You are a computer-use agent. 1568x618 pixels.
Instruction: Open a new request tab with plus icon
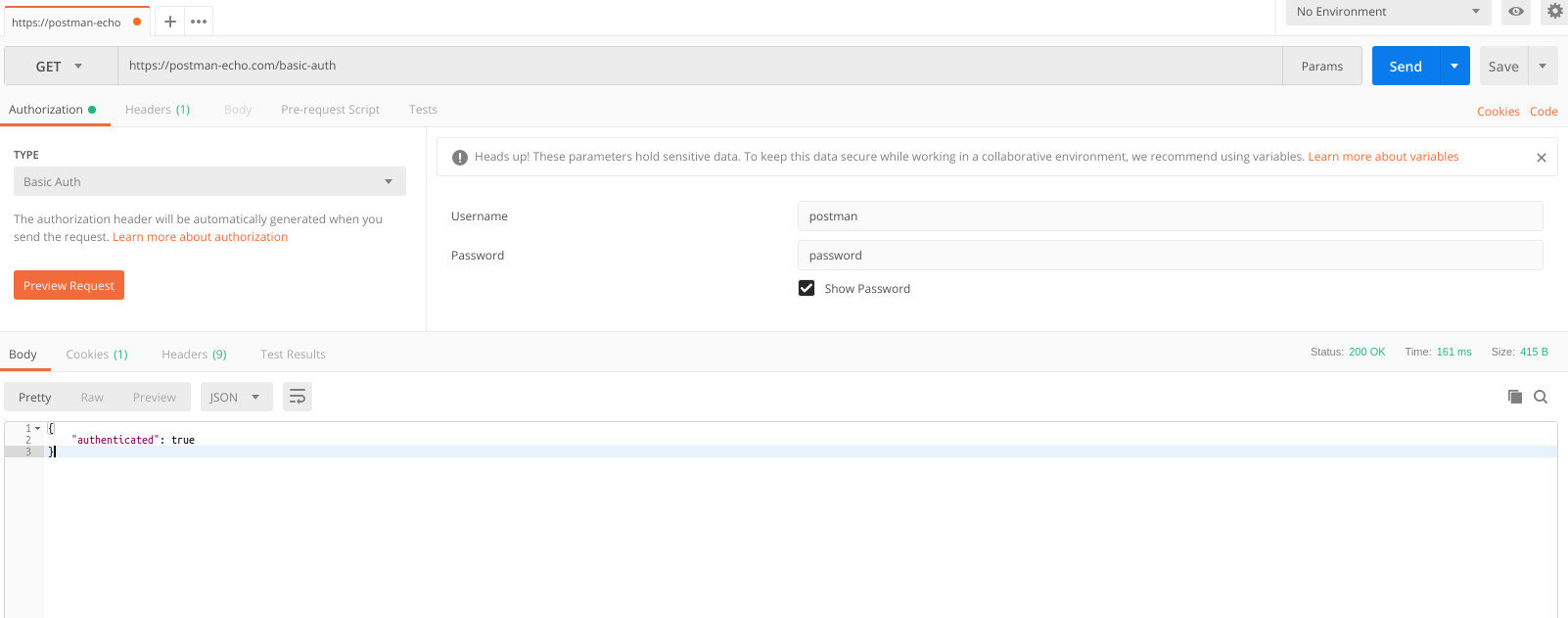169,22
